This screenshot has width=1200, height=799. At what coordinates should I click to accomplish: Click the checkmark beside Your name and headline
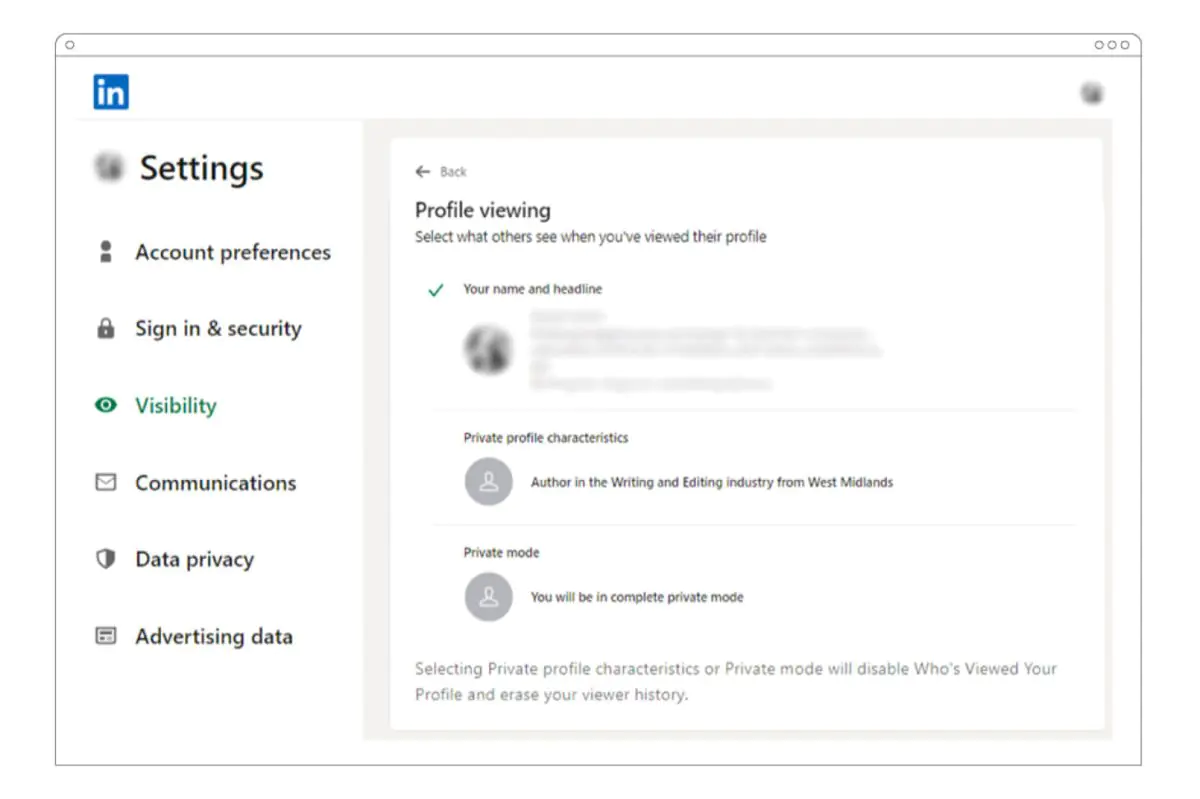[x=434, y=289]
